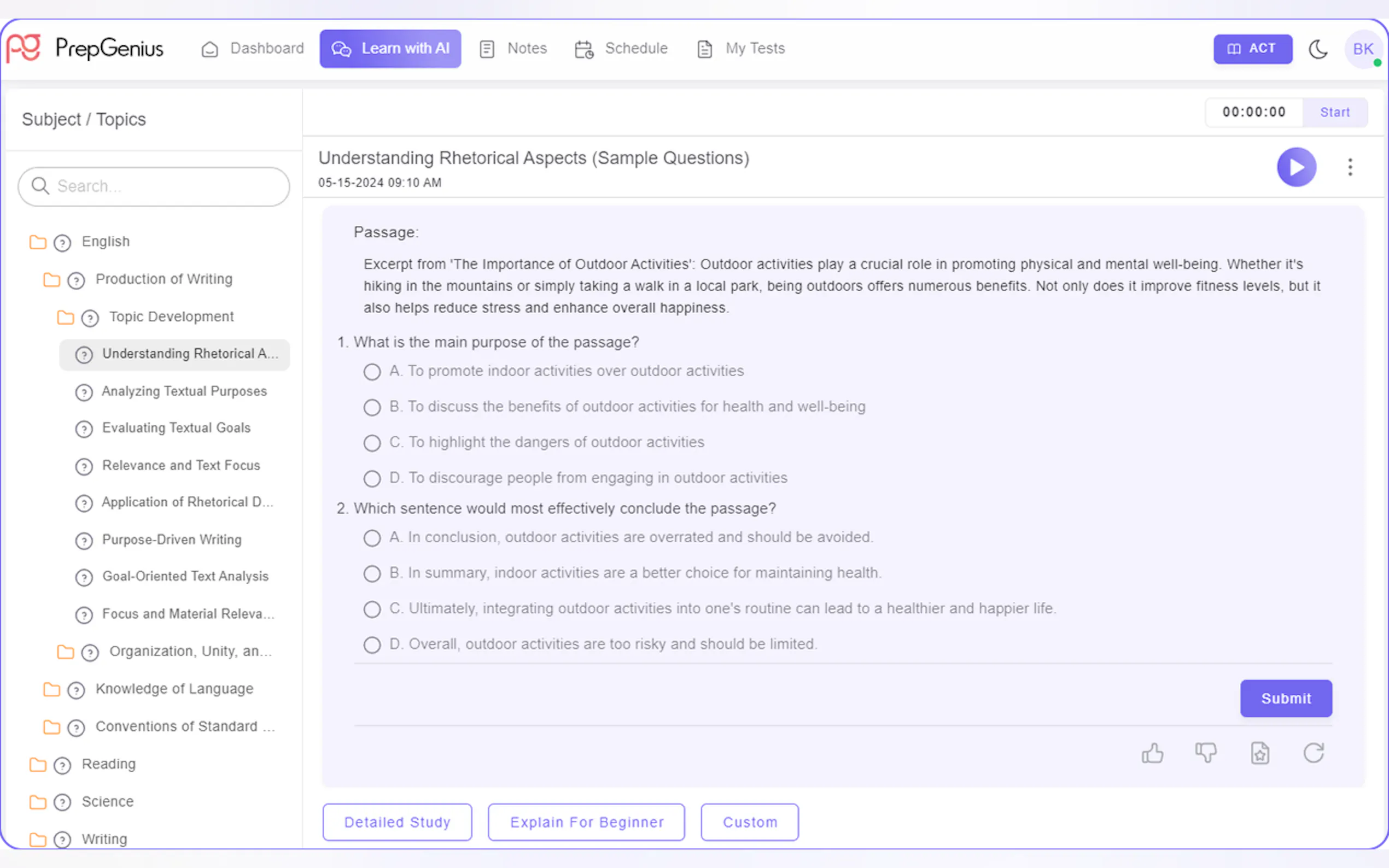Screen dimensions: 1389x868
Task: Open the My Tests tab
Action: point(741,49)
